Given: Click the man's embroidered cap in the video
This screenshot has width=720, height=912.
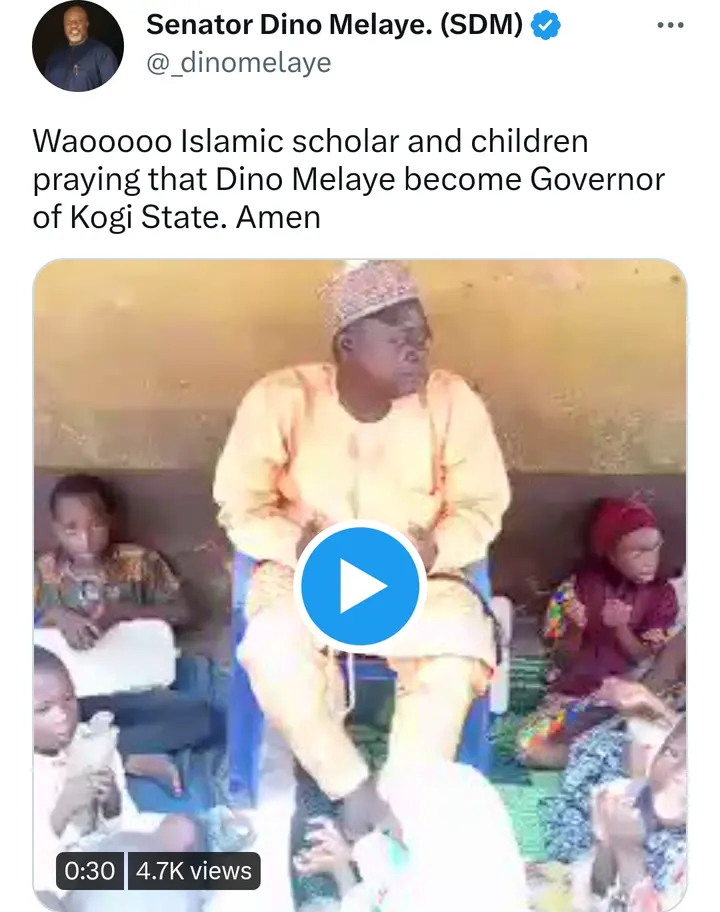Looking at the screenshot, I should tap(370, 295).
